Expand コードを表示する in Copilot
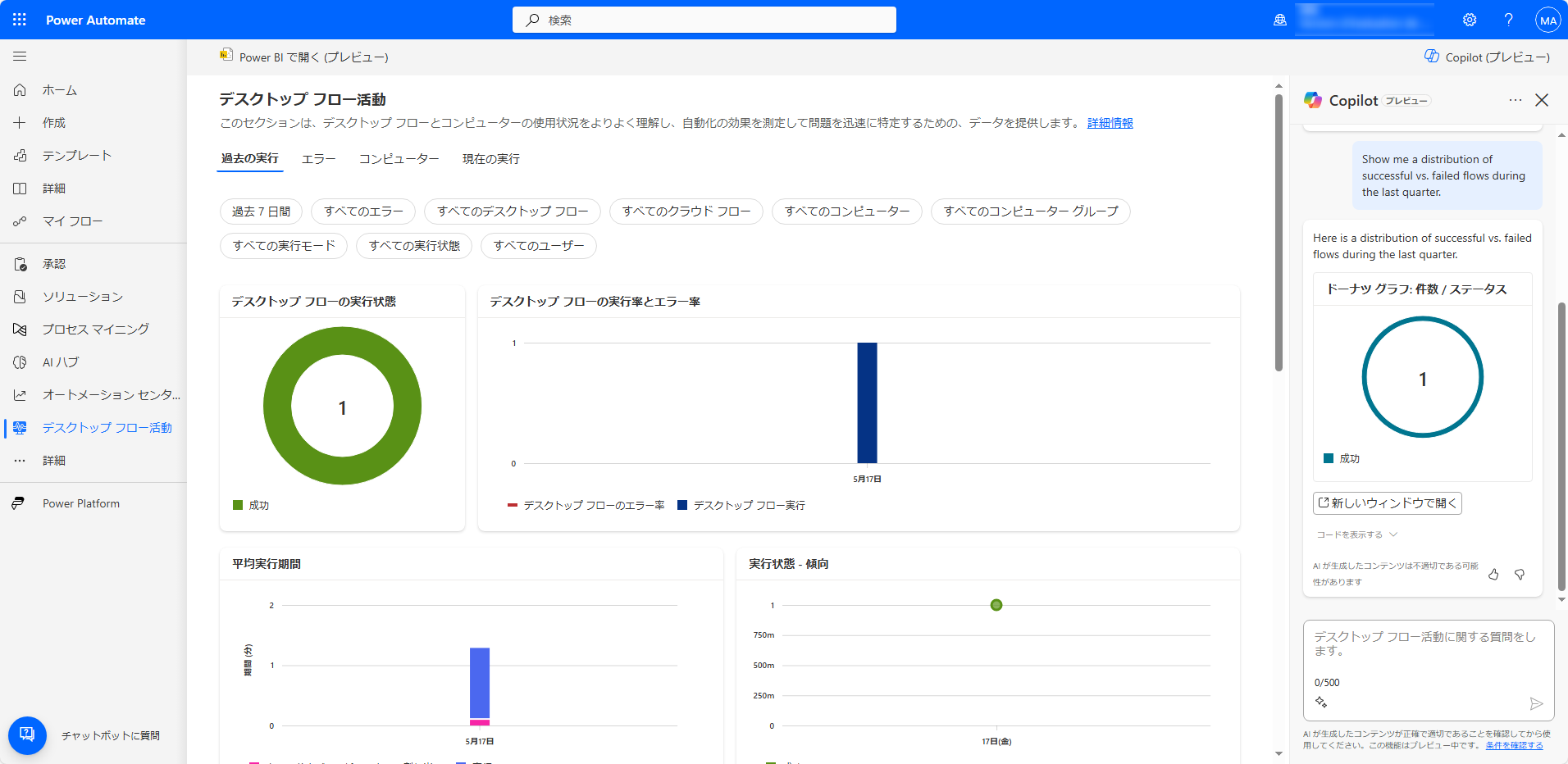The image size is (1568, 764). 1356,534
